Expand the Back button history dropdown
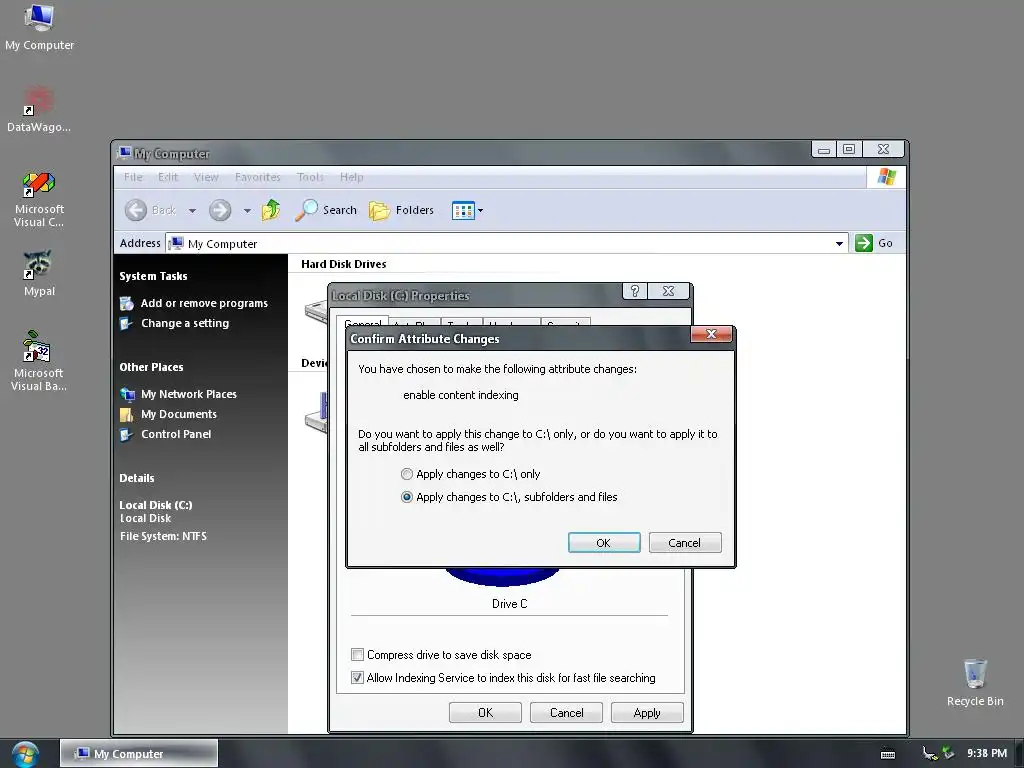1024x768 pixels. (192, 210)
